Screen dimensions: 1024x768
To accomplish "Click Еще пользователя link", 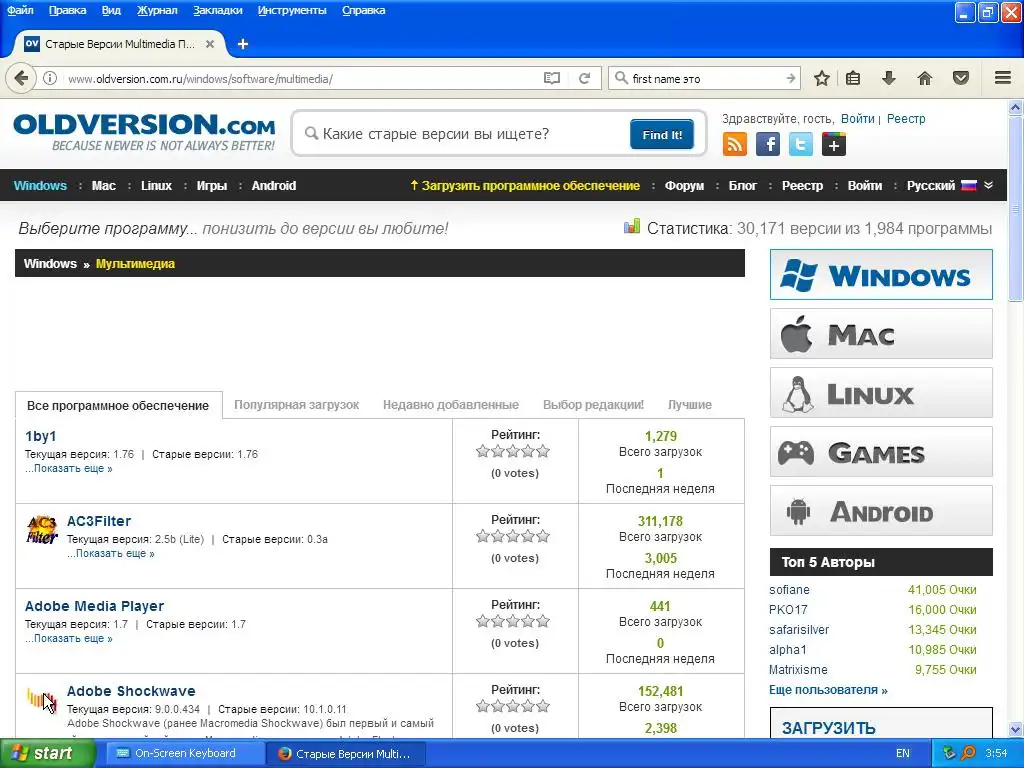I will (x=828, y=690).
